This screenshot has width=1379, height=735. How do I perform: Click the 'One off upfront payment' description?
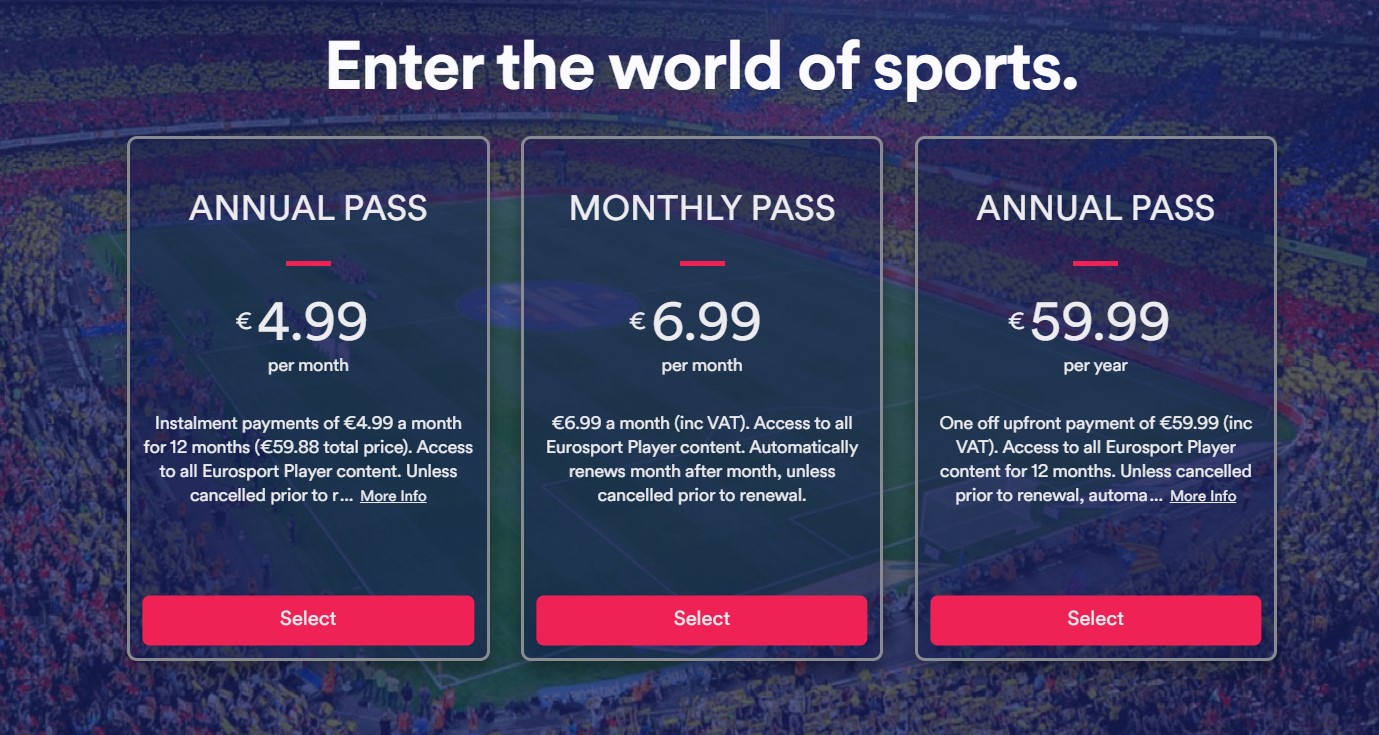click(1096, 459)
